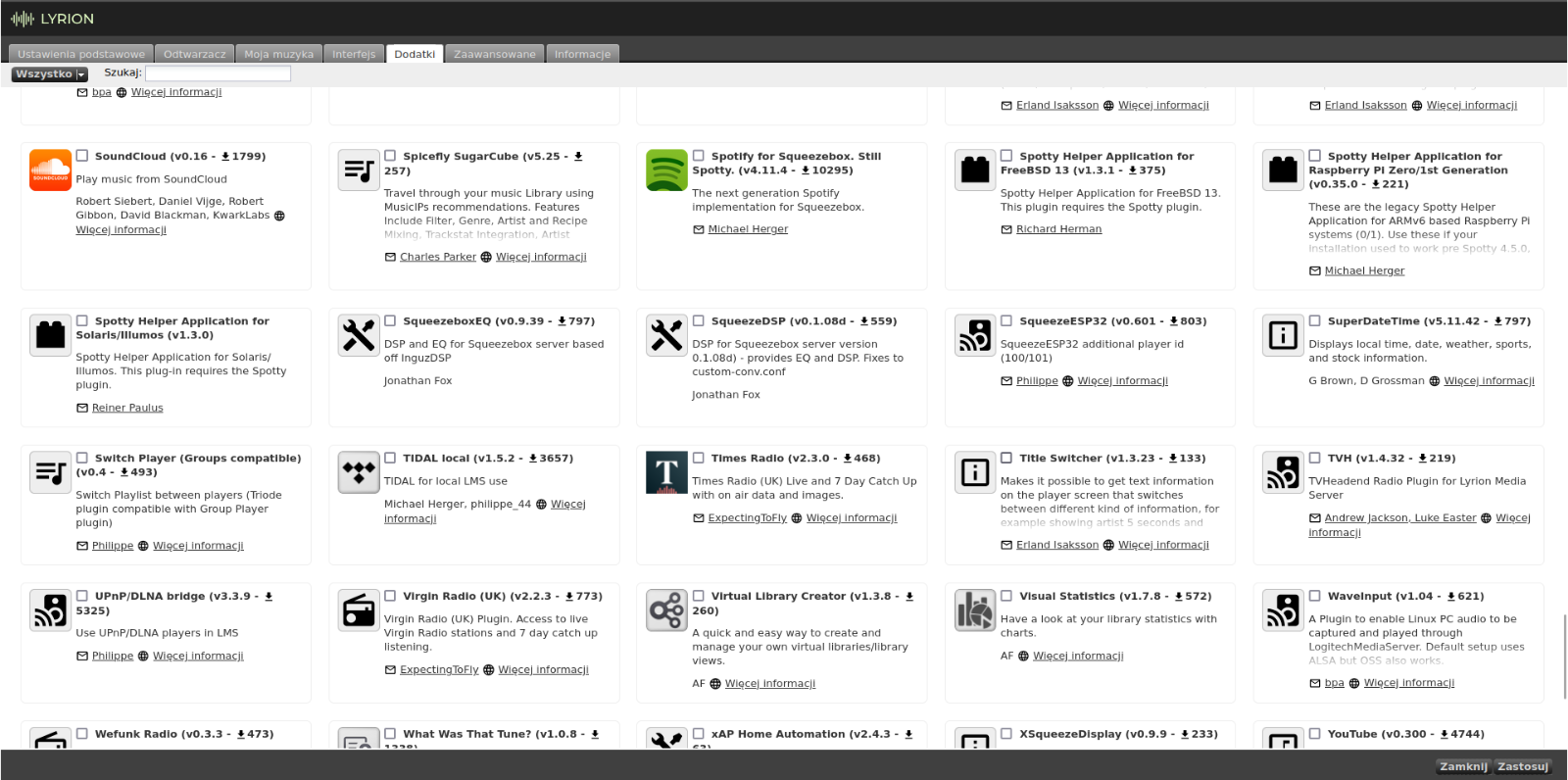Click the Zamknij button
Image resolution: width=1568 pixels, height=780 pixels.
pyautogui.click(x=1463, y=766)
